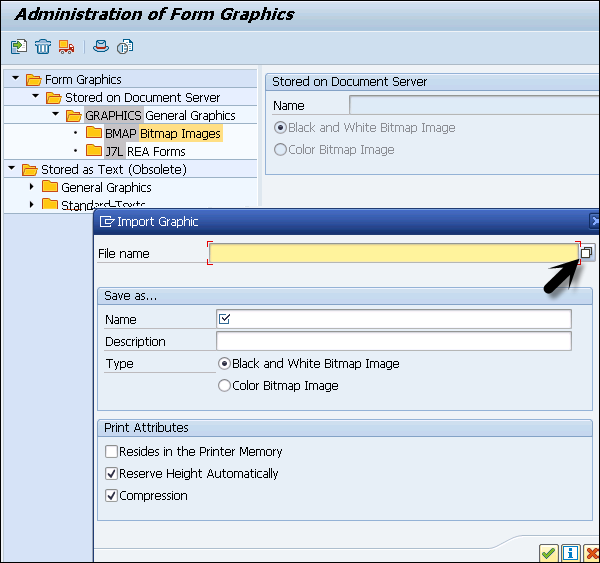Click the clock document toolbar icon
This screenshot has width=600, height=563.
coord(126,46)
